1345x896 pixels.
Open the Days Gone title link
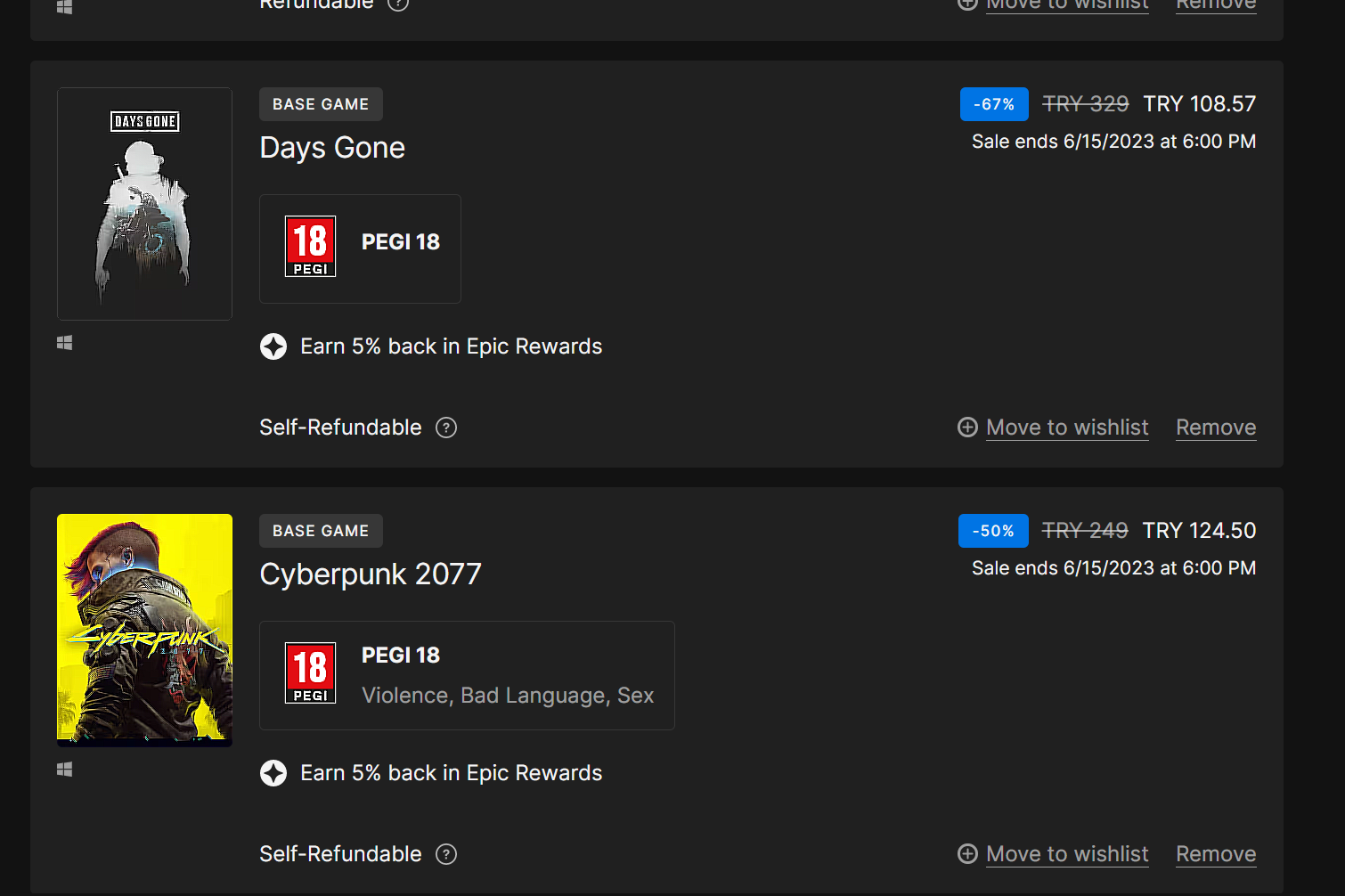coord(332,148)
